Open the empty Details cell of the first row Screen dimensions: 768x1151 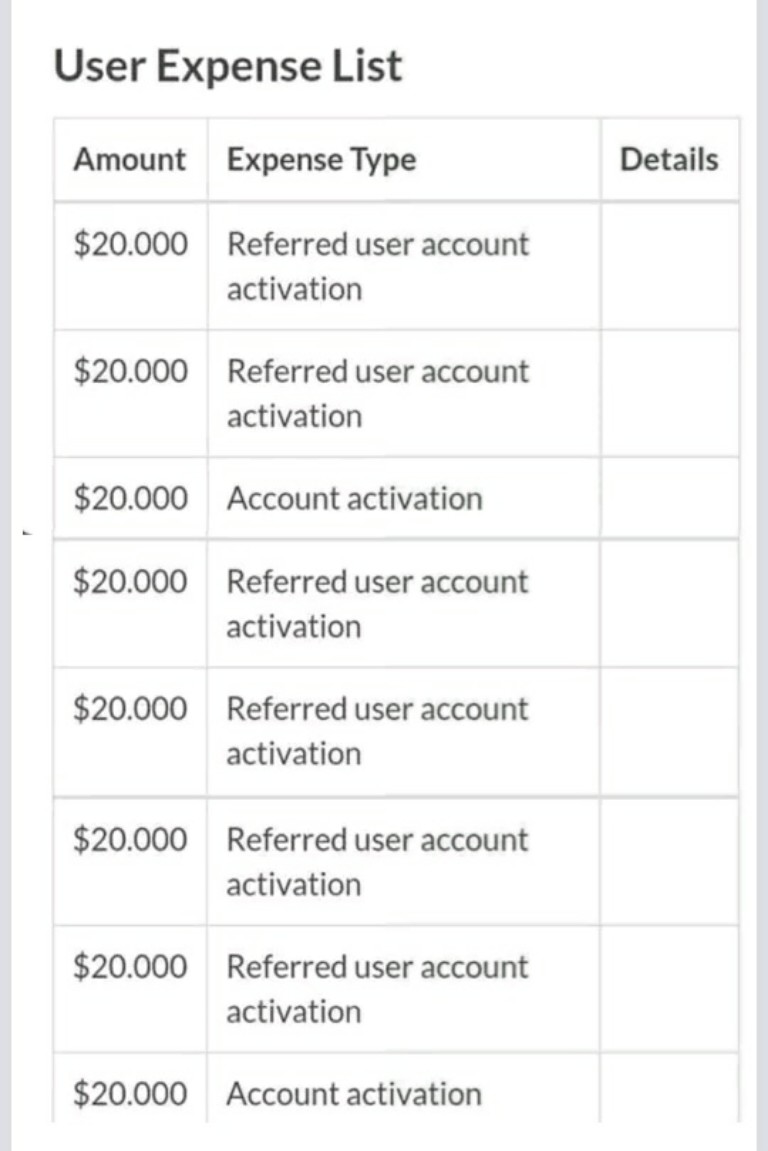click(x=669, y=266)
